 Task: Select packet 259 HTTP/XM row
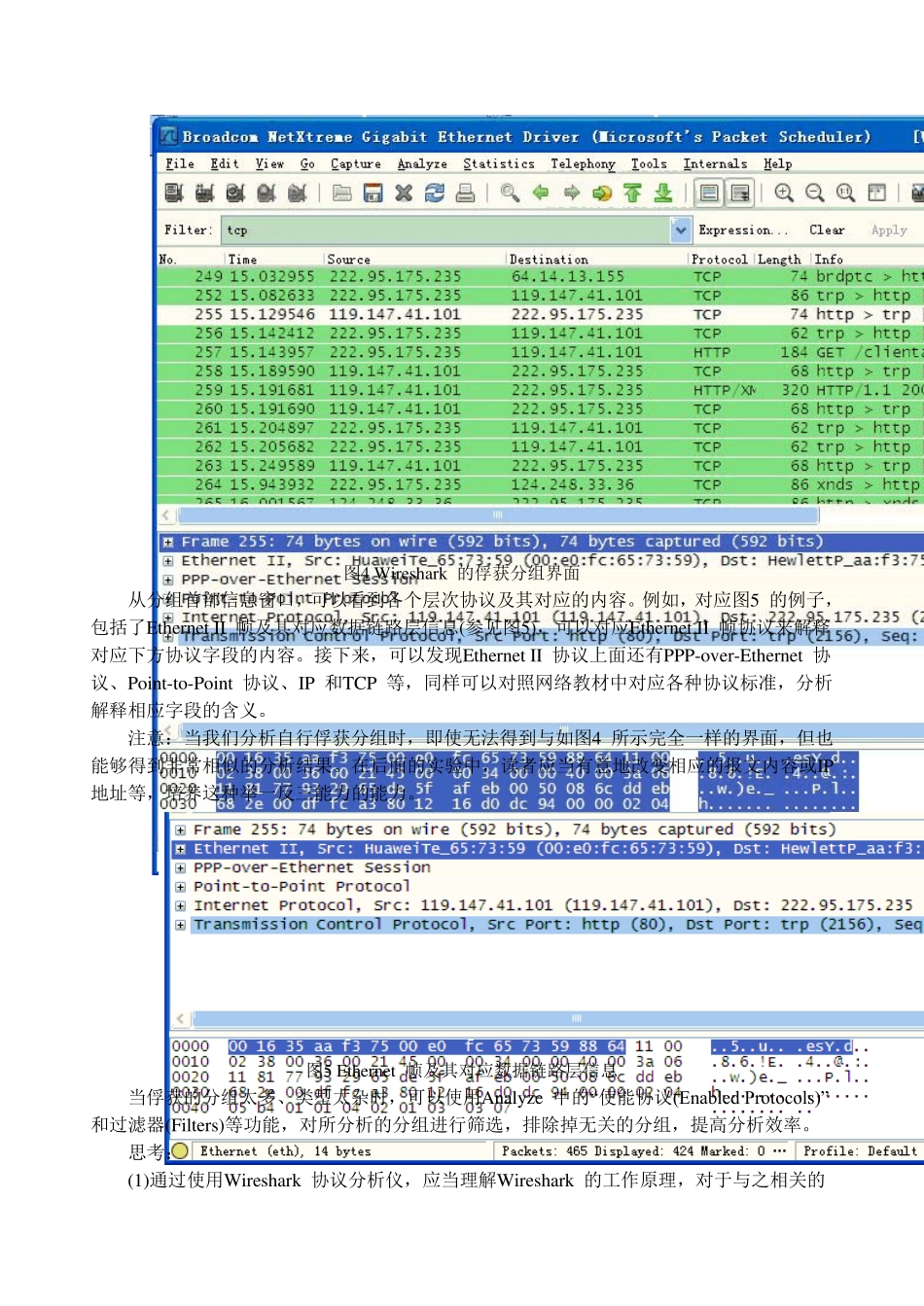point(540,390)
